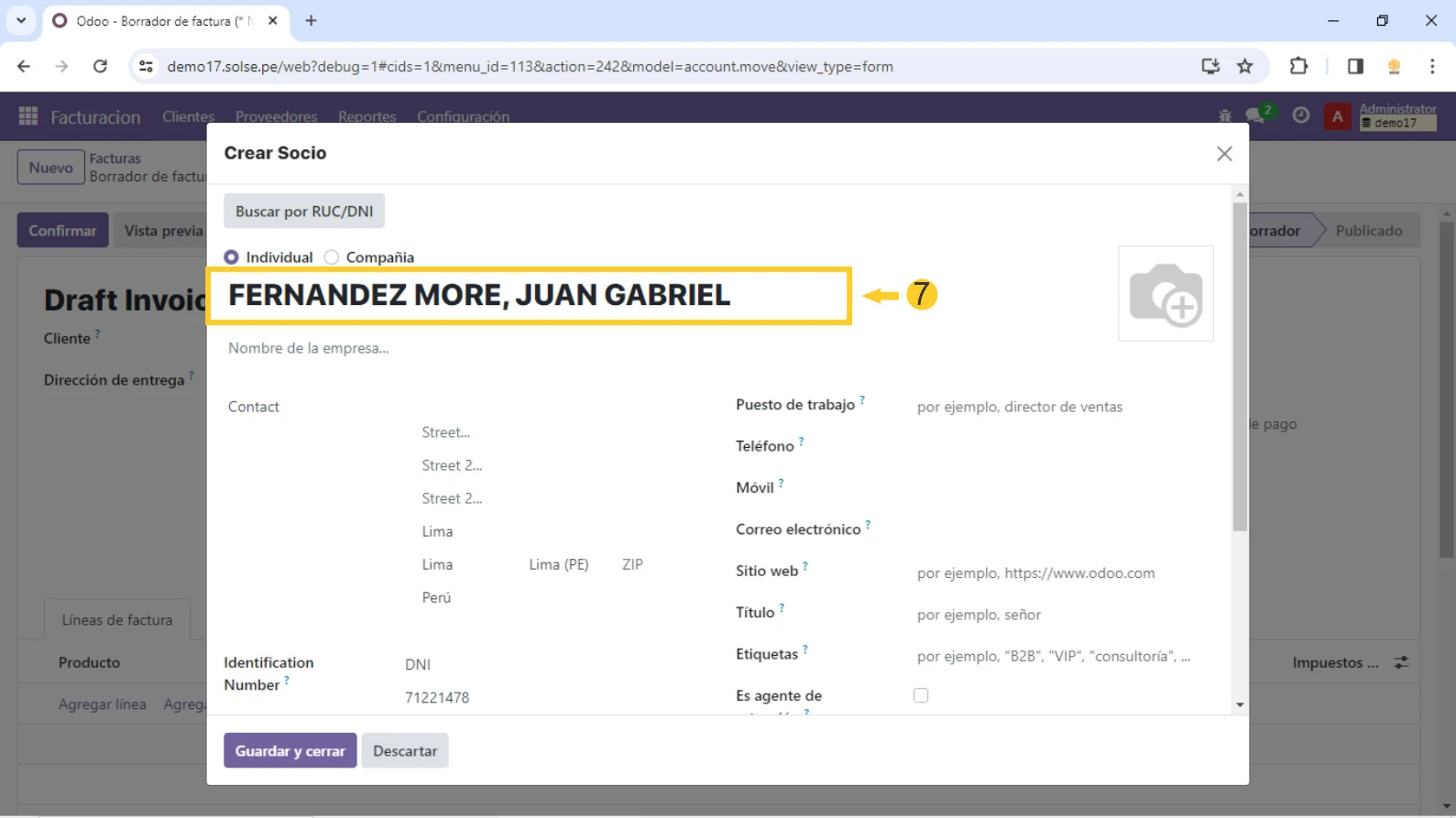1456x818 pixels.
Task: Upload a photo via the camera placeholder
Action: (1166, 294)
